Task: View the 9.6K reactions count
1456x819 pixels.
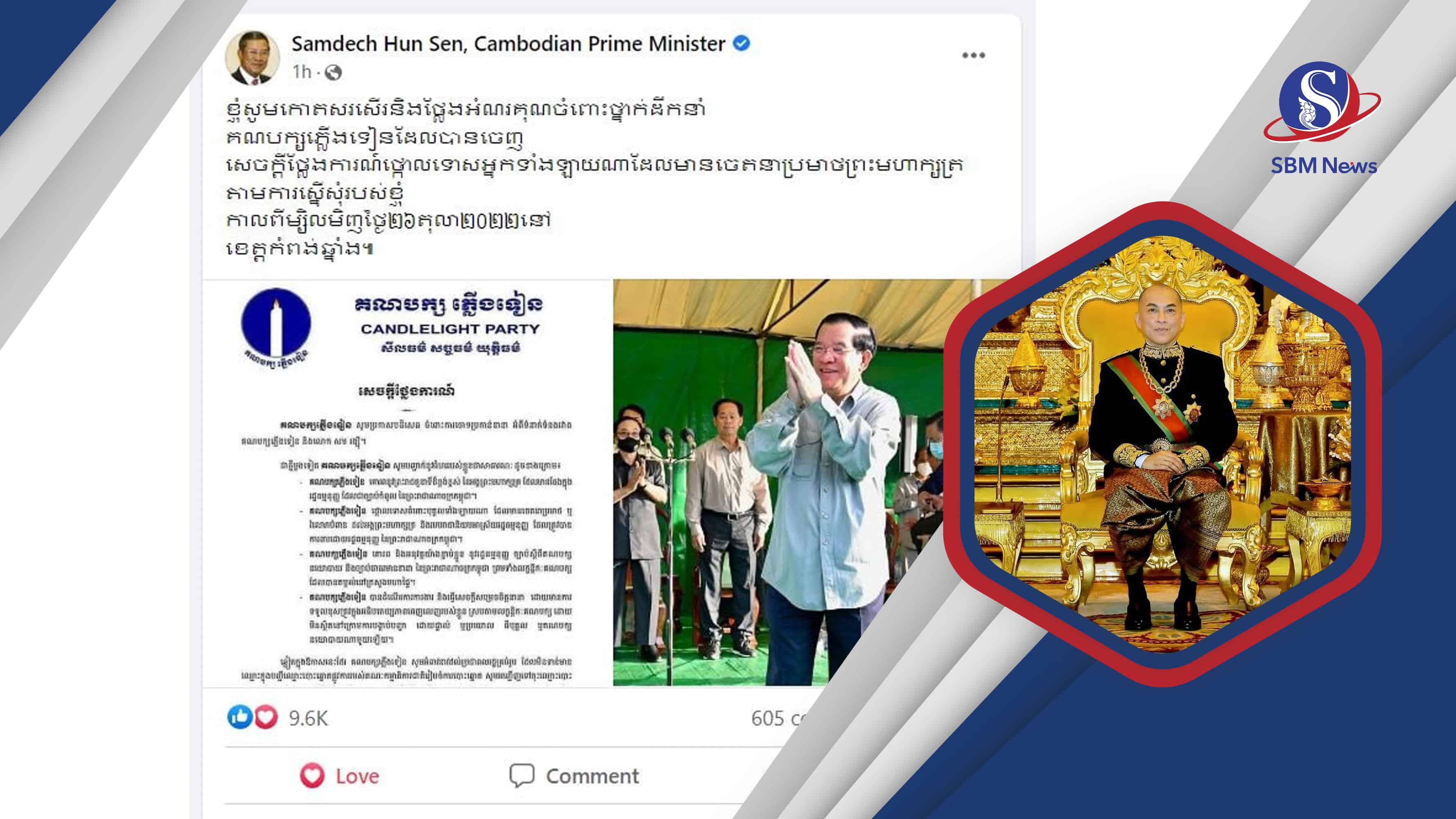Action: pyautogui.click(x=308, y=718)
